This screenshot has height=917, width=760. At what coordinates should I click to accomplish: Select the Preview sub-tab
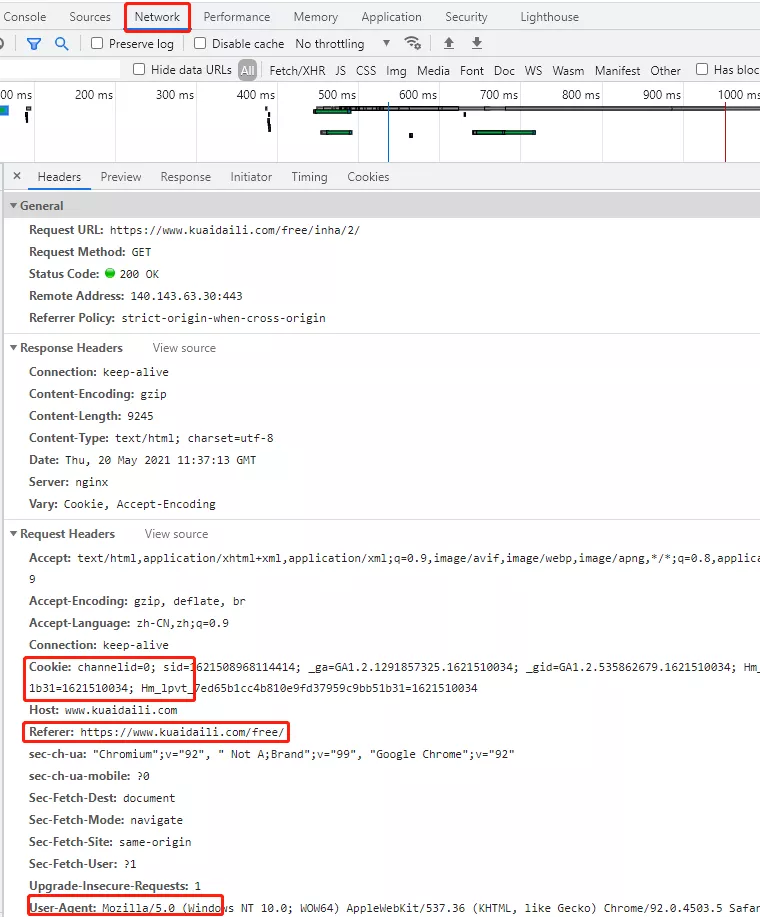pos(121,177)
